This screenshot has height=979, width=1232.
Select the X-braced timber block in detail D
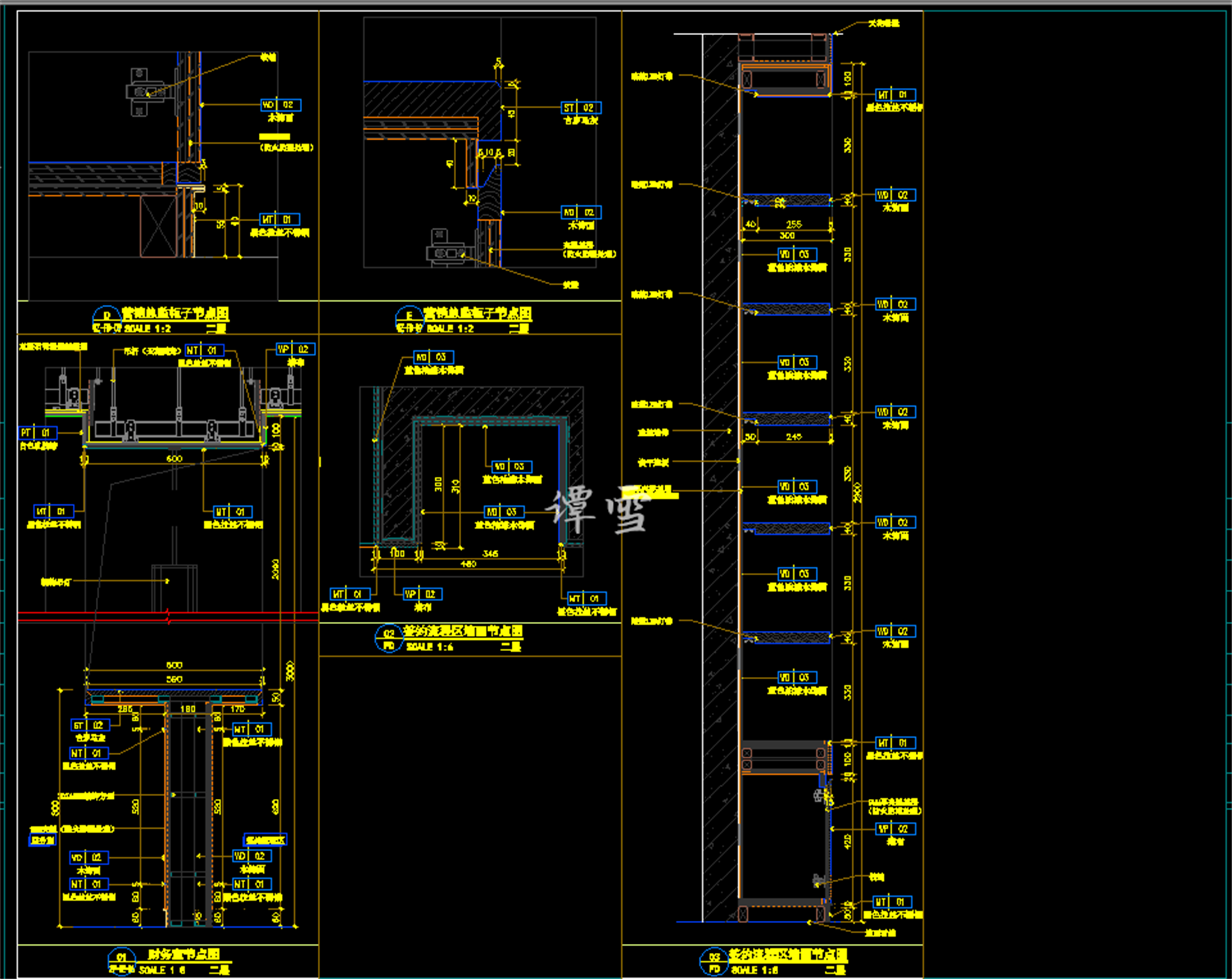158,226
